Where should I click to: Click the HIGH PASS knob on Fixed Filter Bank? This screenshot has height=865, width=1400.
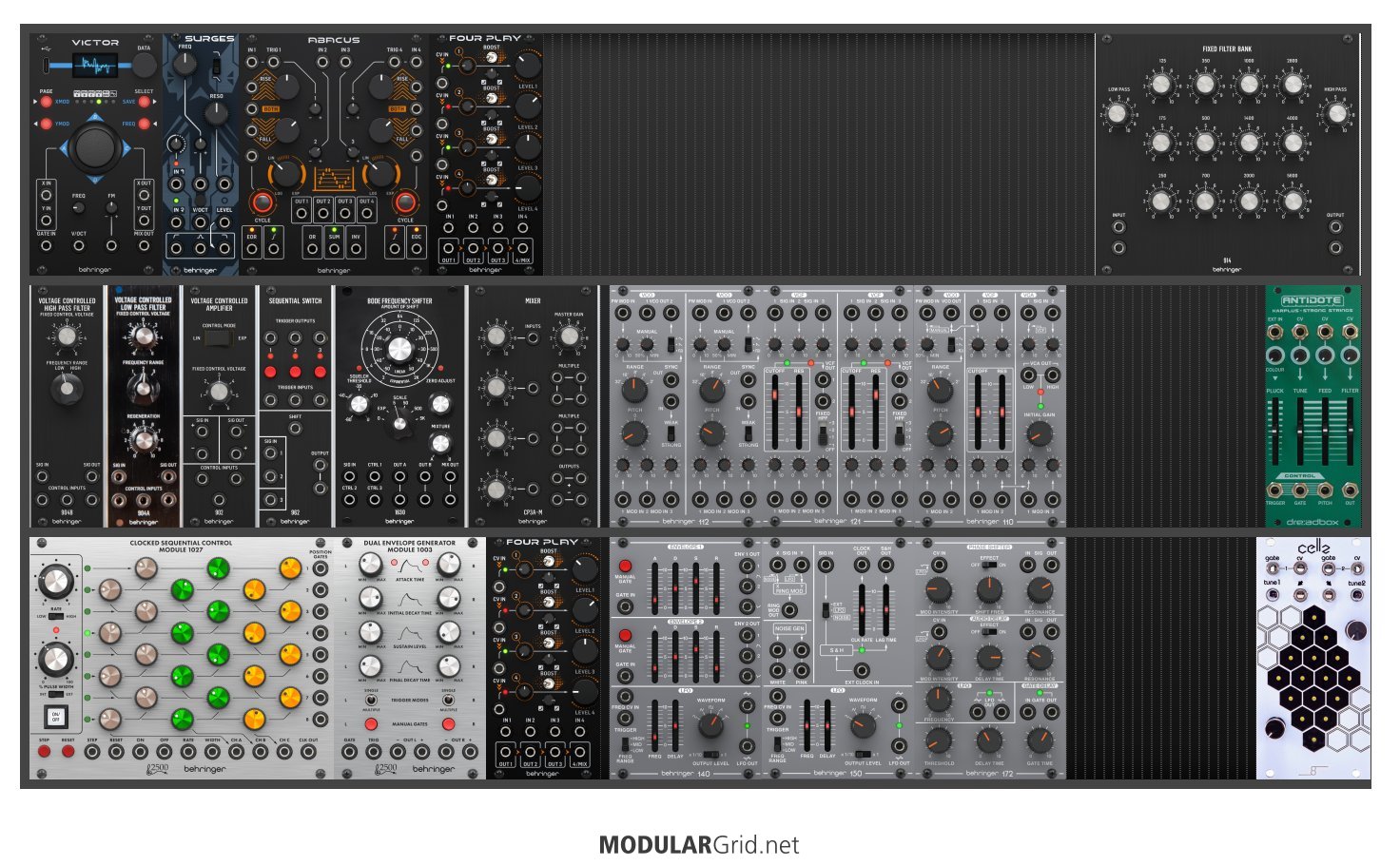[1336, 114]
